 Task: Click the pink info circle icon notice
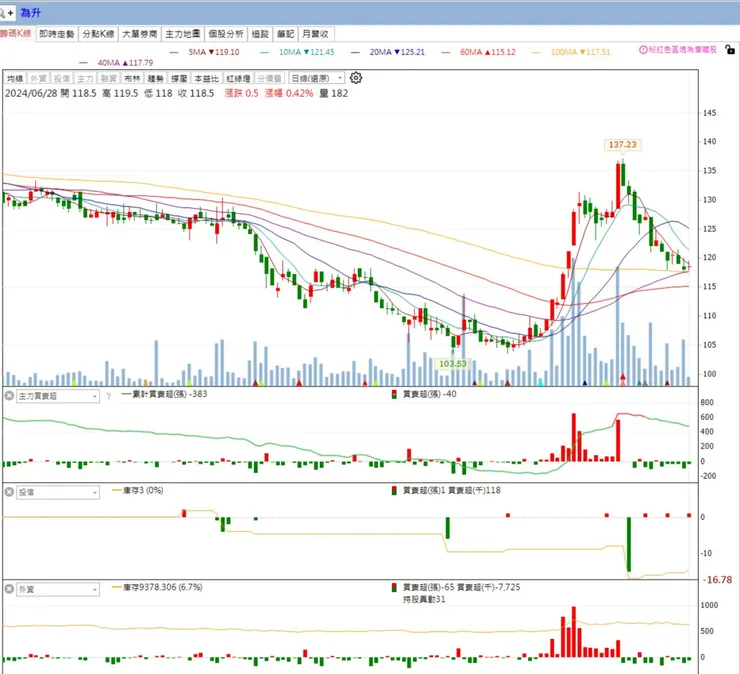643,49
